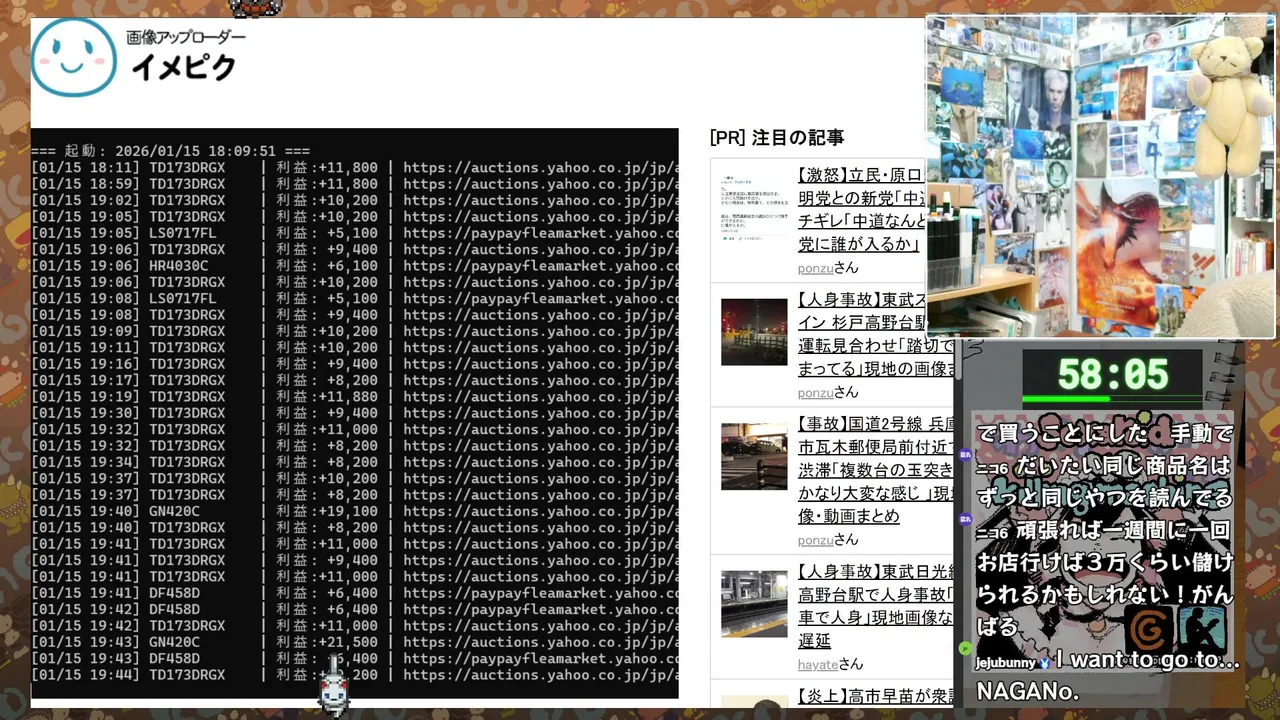Click the purple 匿名 badge by だいたい同じ商品名 message
The image size is (1280, 720).
point(965,455)
